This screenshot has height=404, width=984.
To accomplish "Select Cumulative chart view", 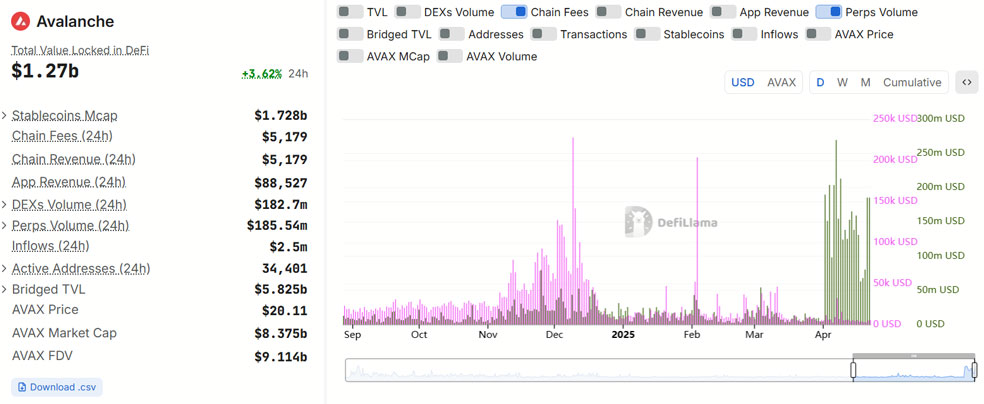I will (912, 82).
